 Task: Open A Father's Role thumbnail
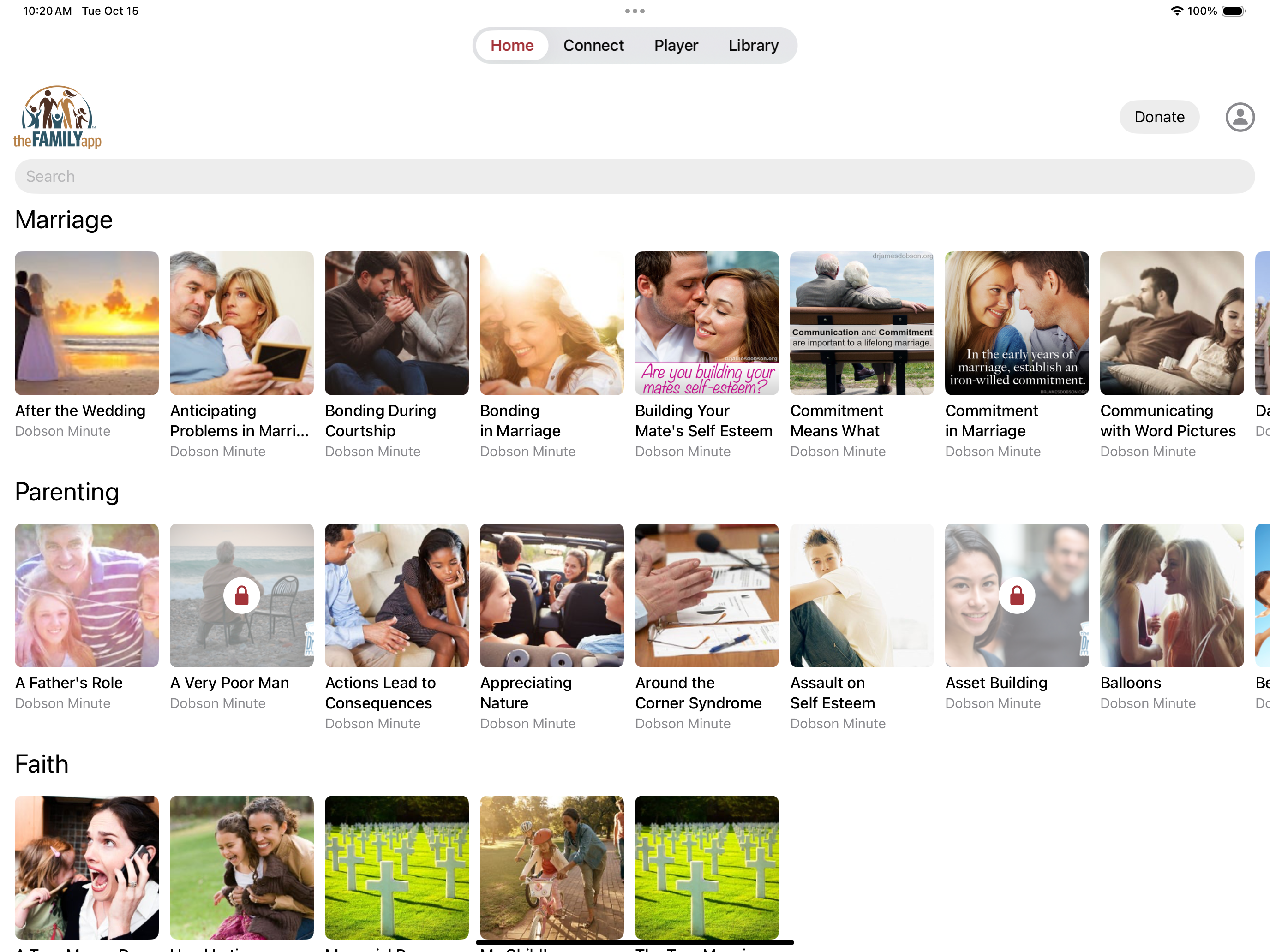pos(87,595)
